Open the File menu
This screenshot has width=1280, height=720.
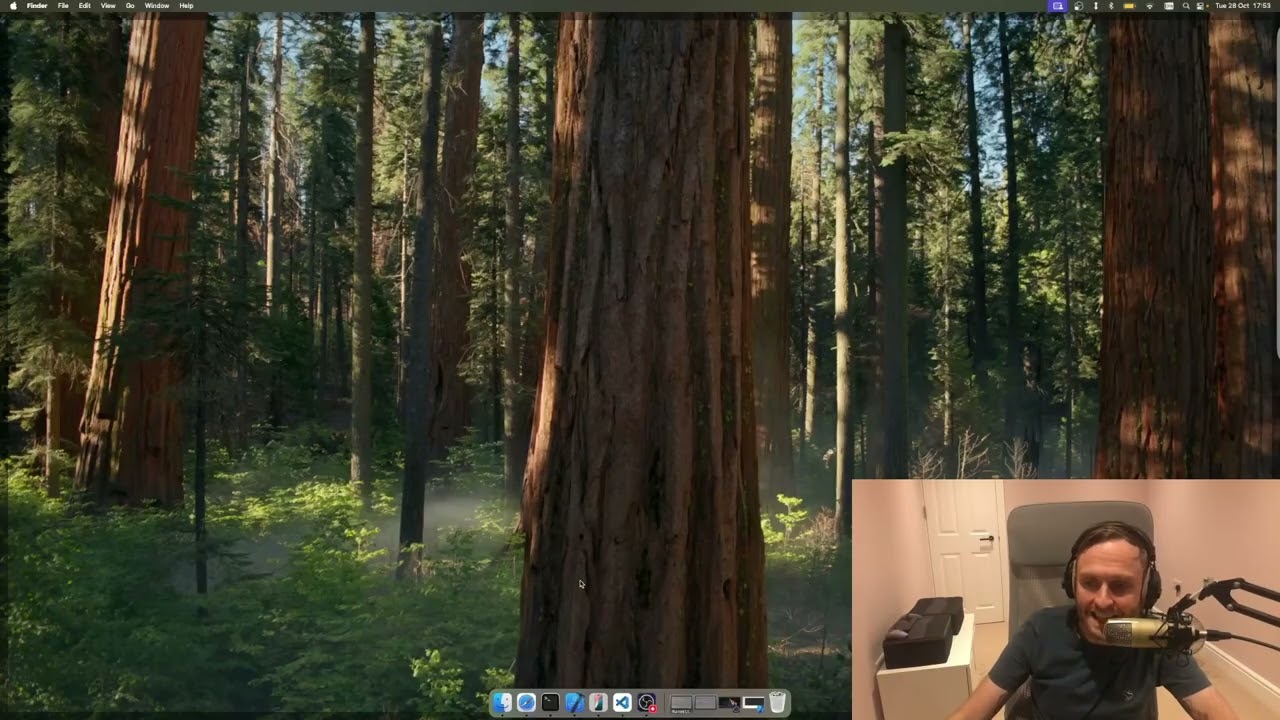tap(63, 5)
